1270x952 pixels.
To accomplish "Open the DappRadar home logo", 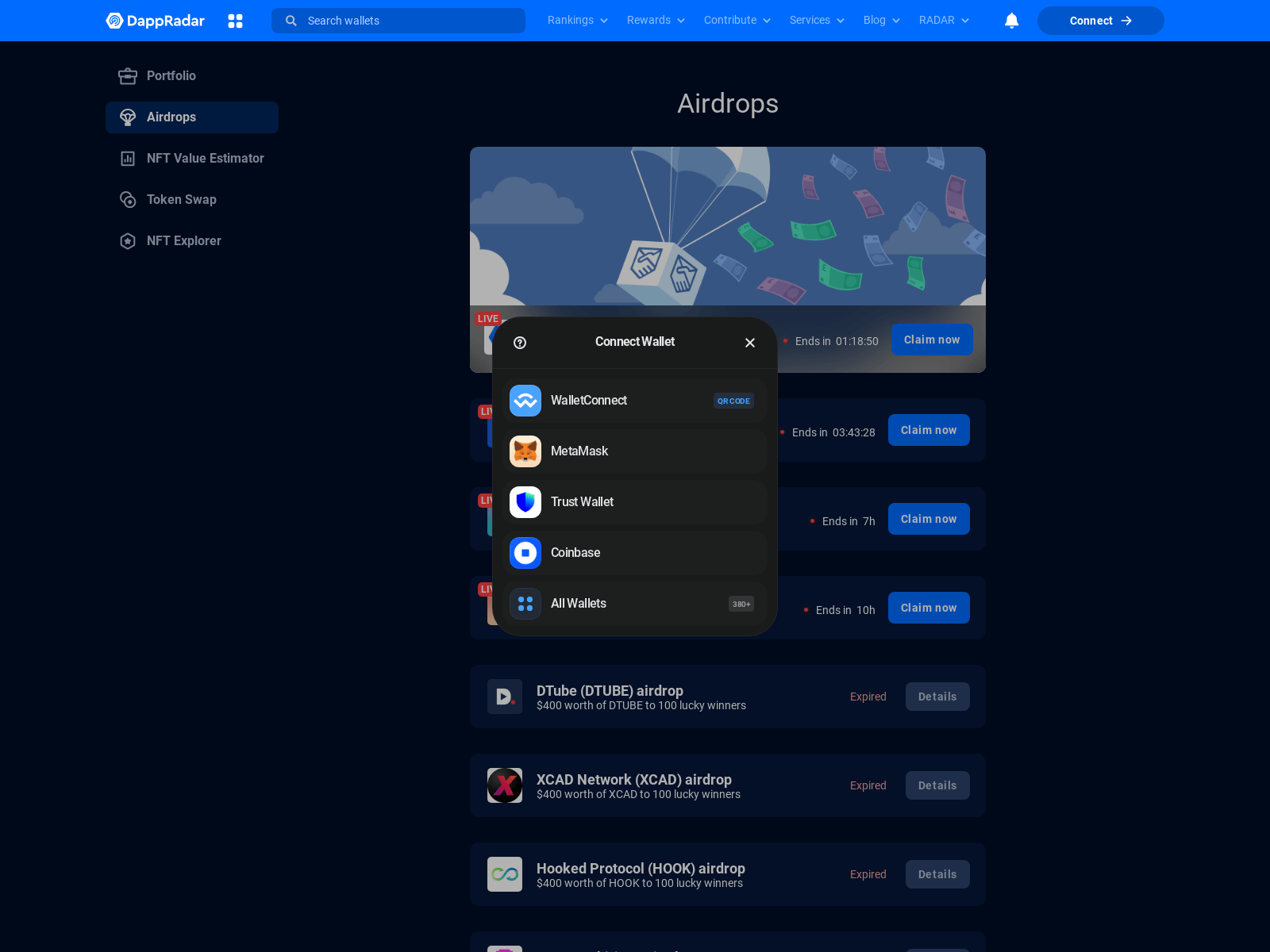I will pos(155,21).
